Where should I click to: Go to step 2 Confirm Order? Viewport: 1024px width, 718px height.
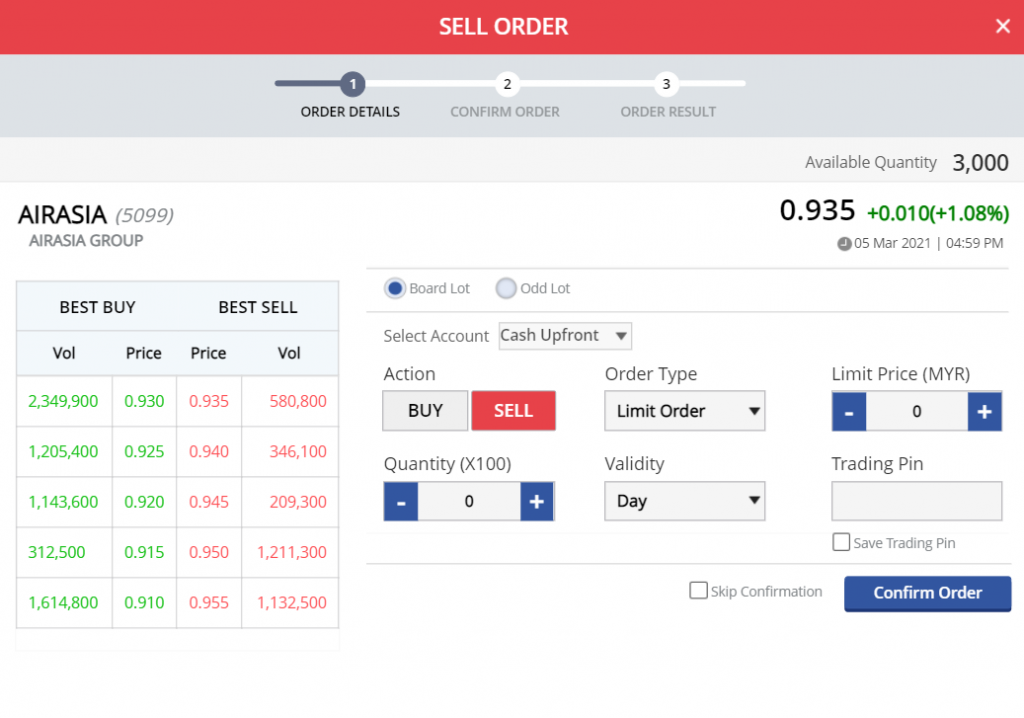click(x=507, y=84)
